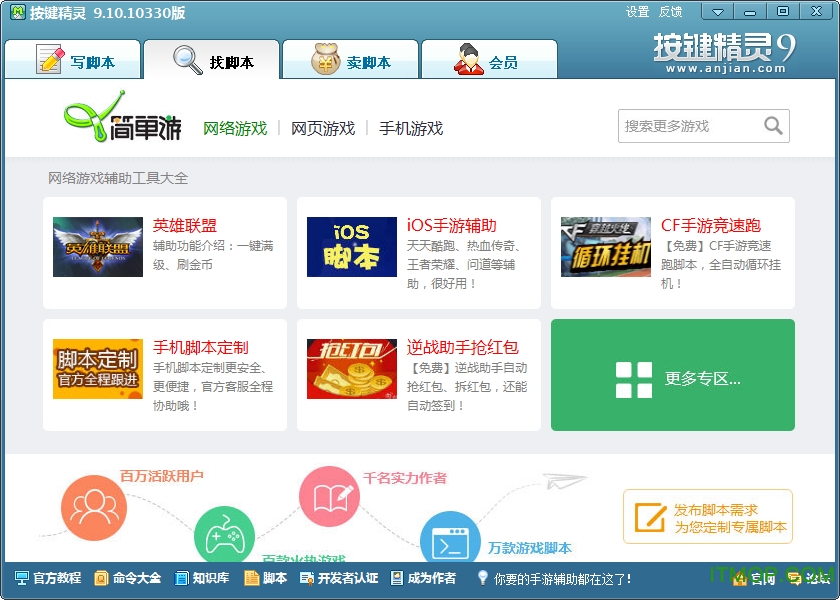Open 成为作者 in the bottom bar
The height and width of the screenshot is (600, 840).
pos(423,578)
